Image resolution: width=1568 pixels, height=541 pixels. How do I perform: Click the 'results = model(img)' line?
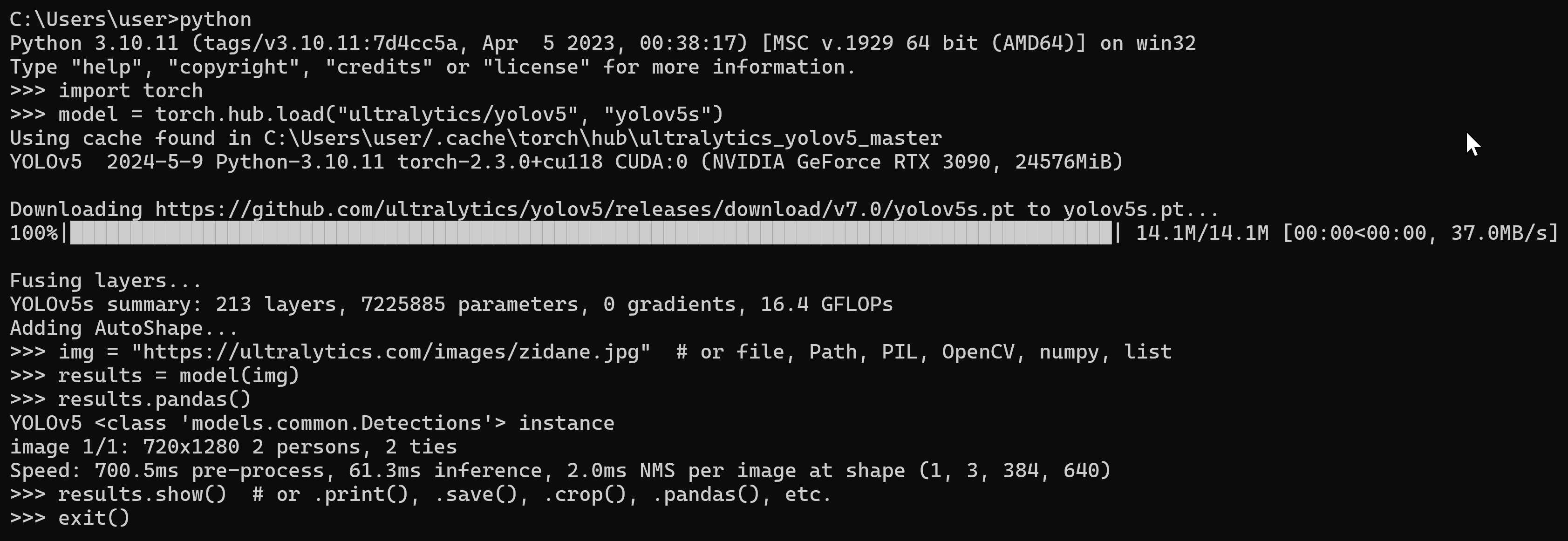(179, 375)
